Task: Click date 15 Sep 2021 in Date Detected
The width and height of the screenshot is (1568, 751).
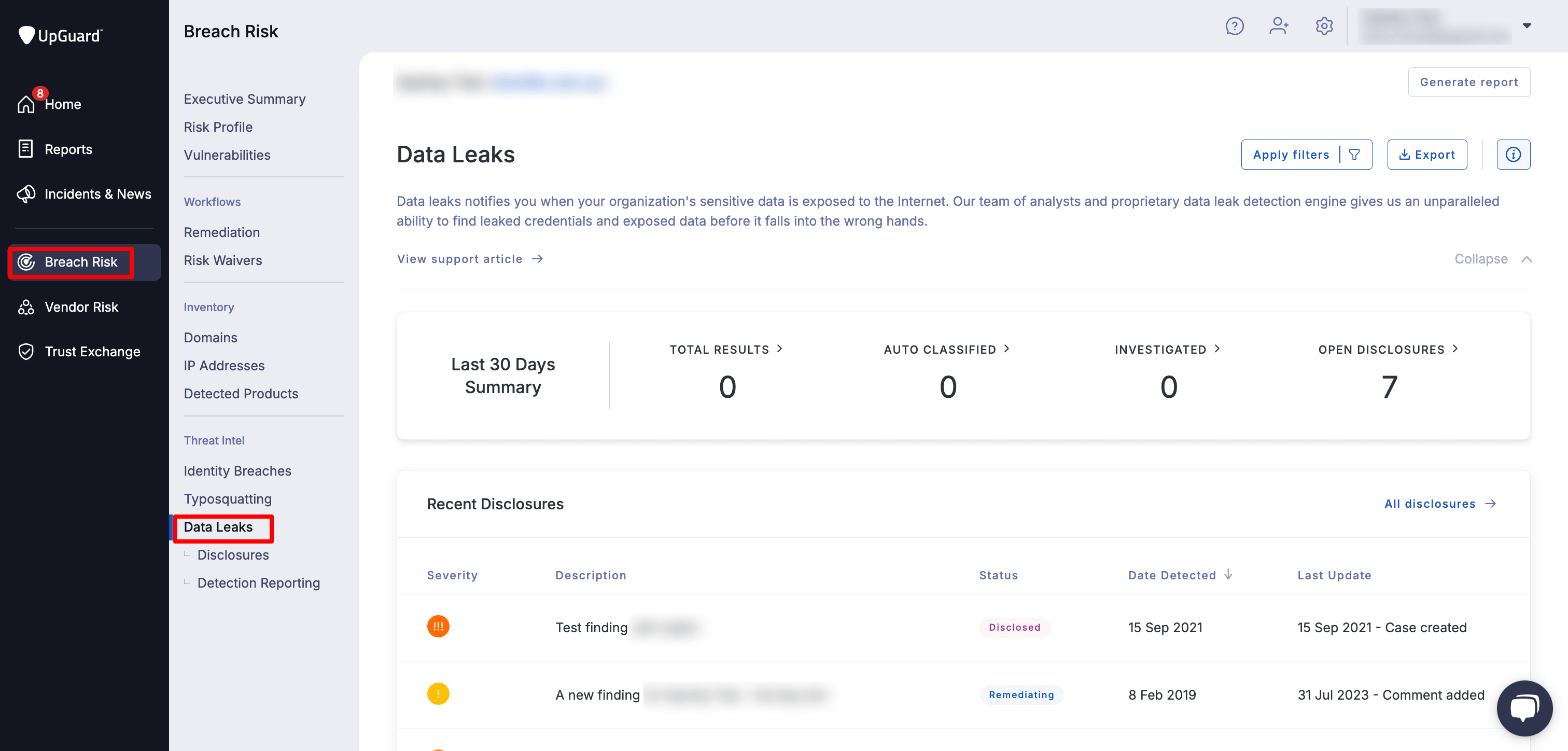Action: (1165, 628)
